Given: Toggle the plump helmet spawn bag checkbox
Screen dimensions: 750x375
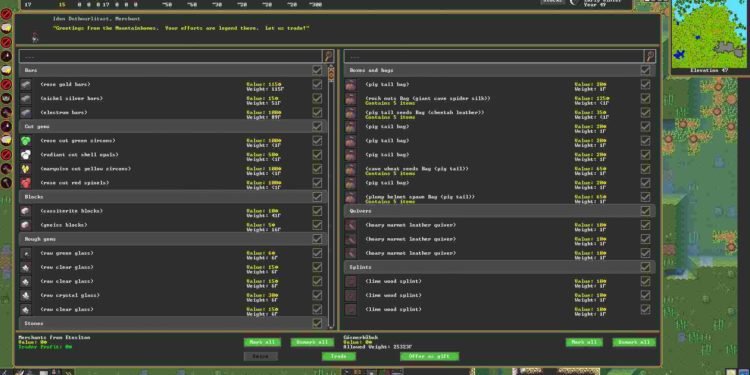Looking at the screenshot, I should pos(645,197).
